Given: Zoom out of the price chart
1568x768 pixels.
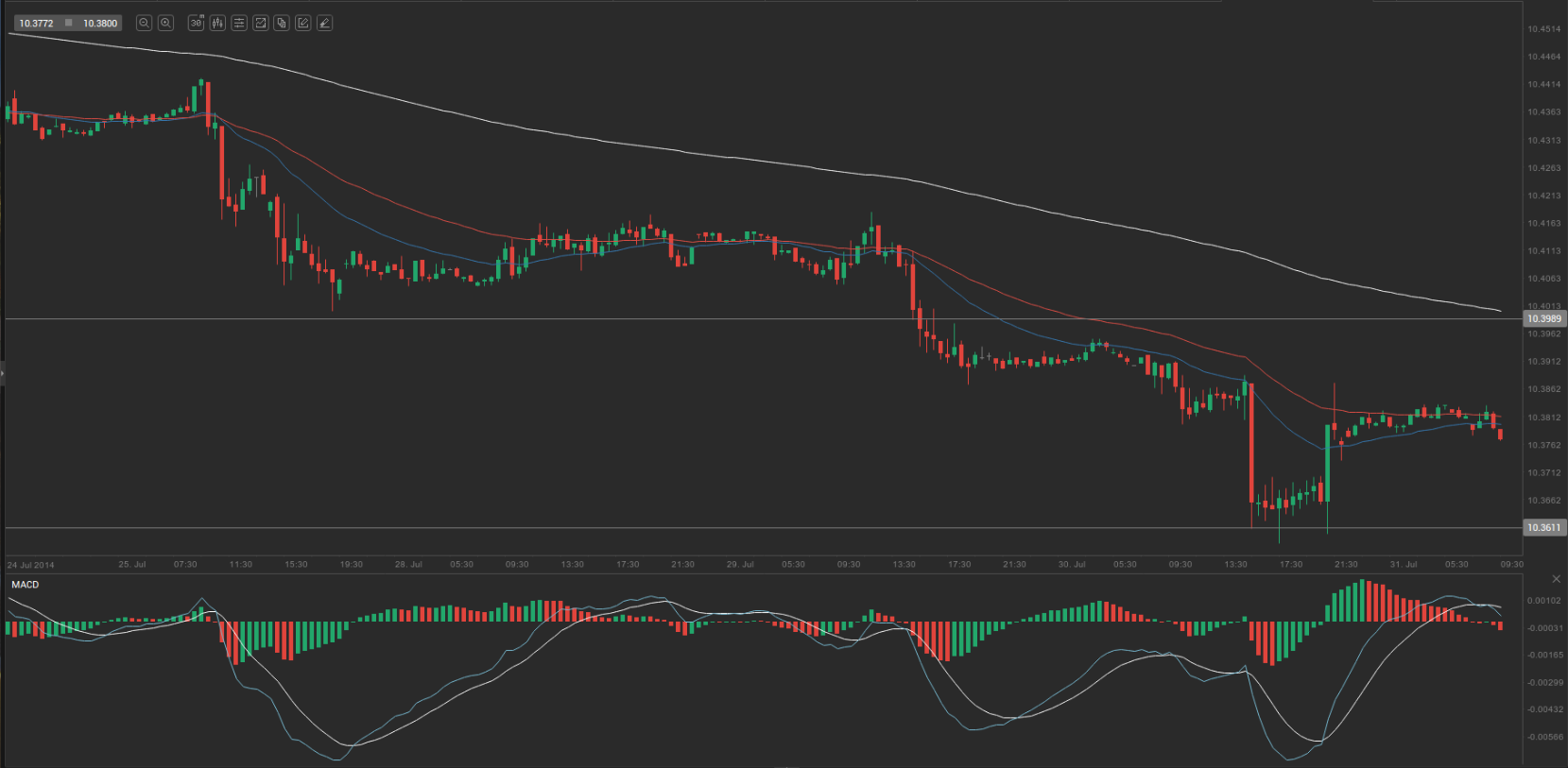Looking at the screenshot, I should (x=144, y=23).
